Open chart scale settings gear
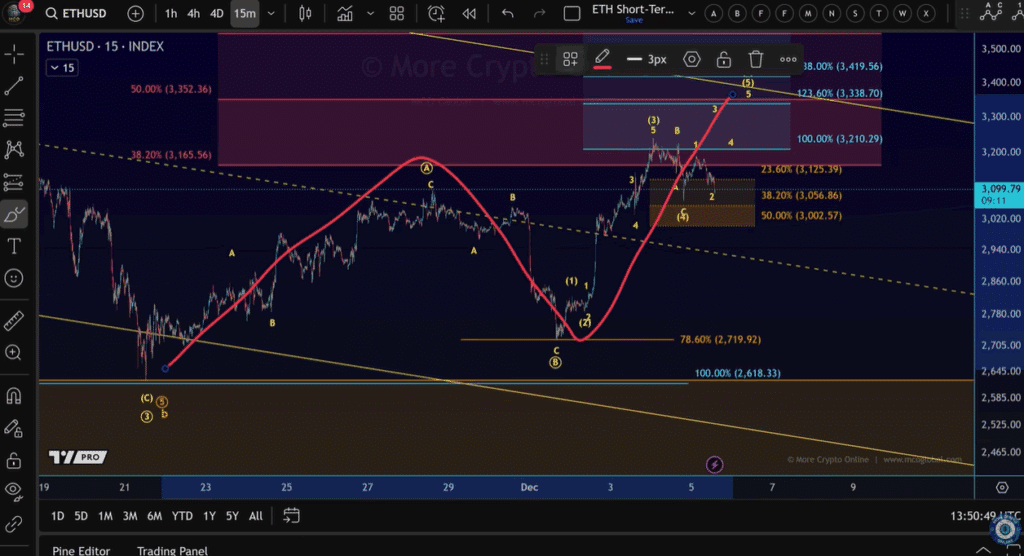 1002,487
